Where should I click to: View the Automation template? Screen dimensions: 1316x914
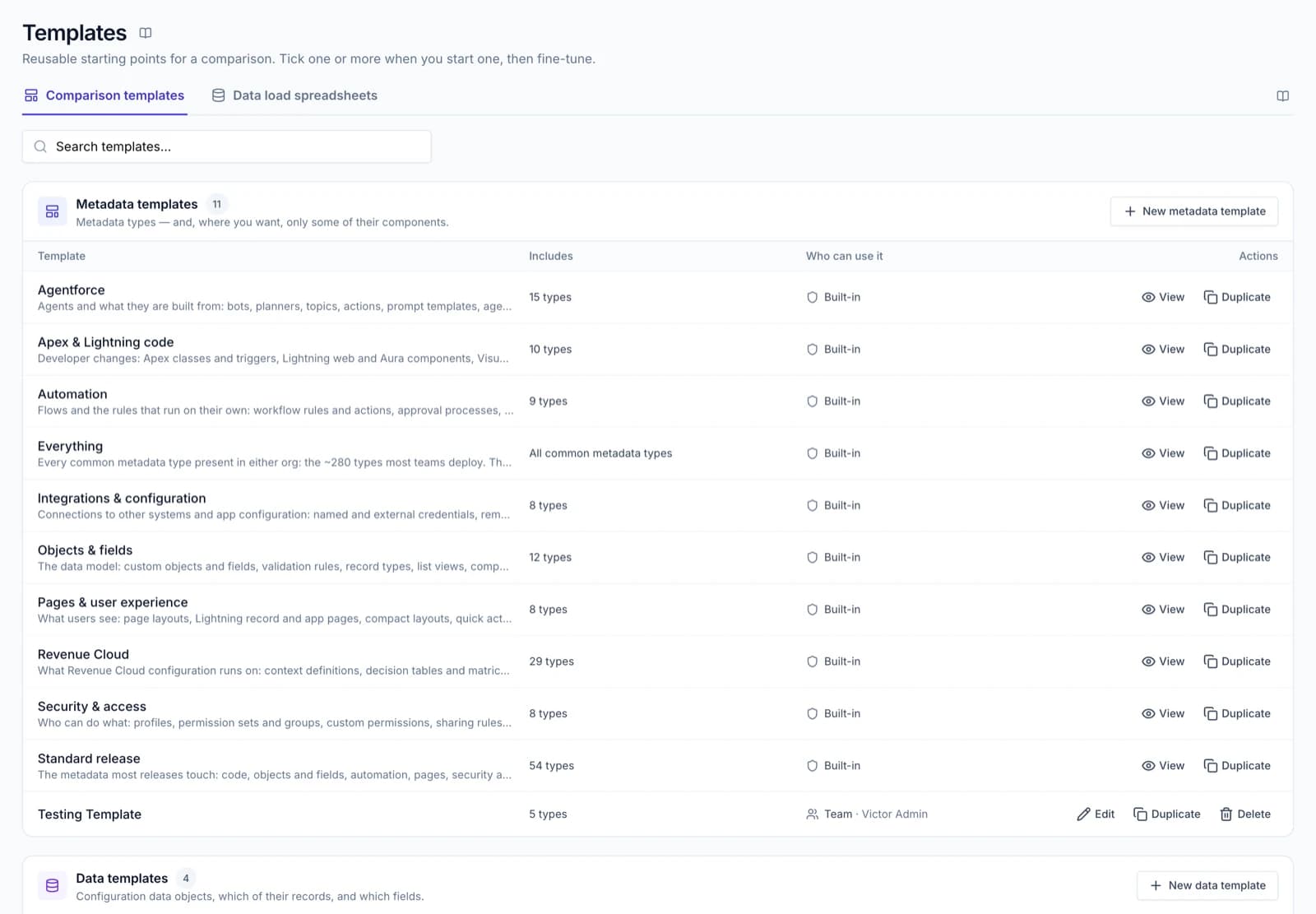click(x=1162, y=401)
